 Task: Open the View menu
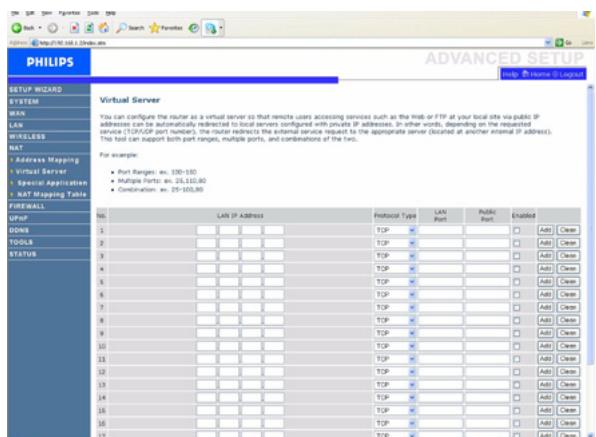coord(47,13)
